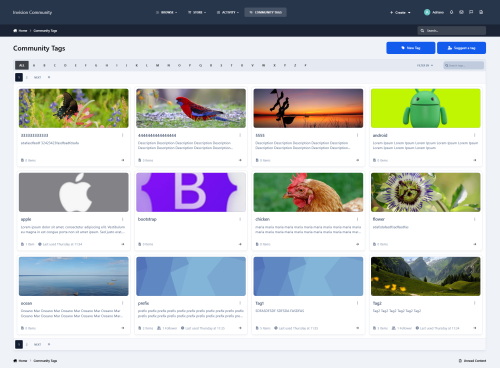Click the reports flag icon in header
This screenshot has width=500, height=368.
[x=471, y=12]
